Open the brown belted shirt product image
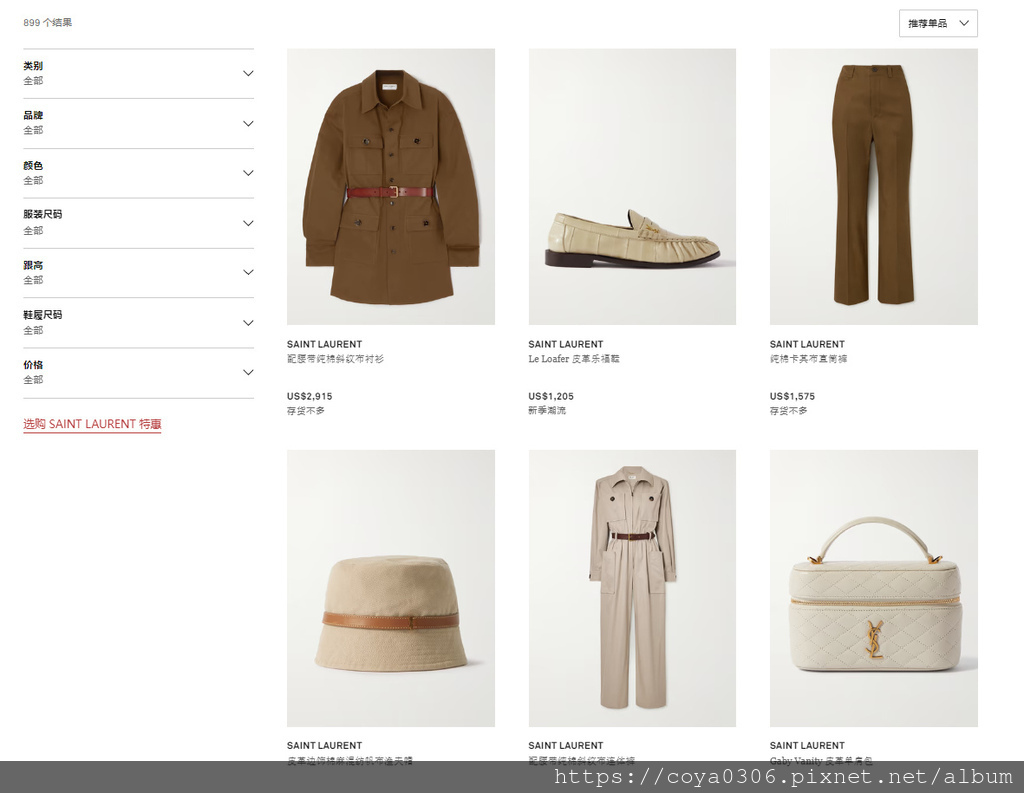The height and width of the screenshot is (793, 1024). coord(391,187)
